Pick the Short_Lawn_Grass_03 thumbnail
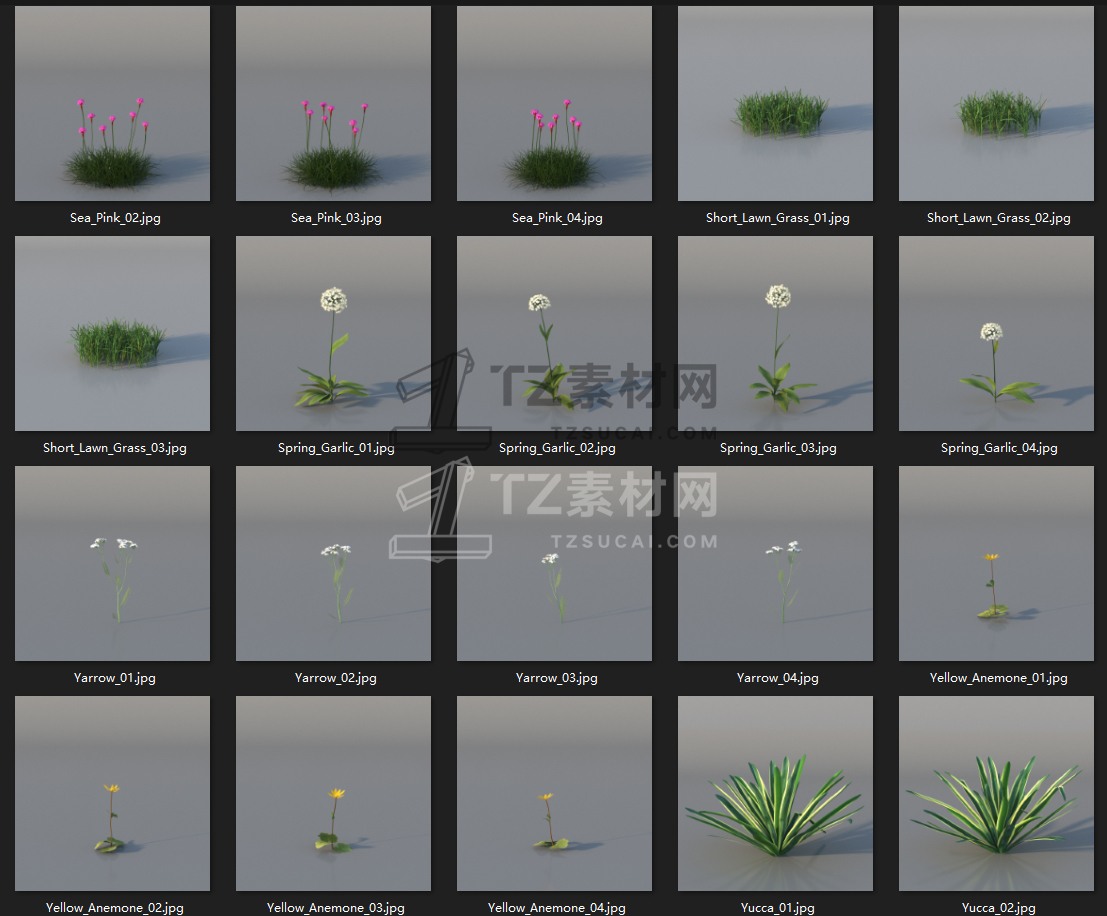 tap(112, 333)
